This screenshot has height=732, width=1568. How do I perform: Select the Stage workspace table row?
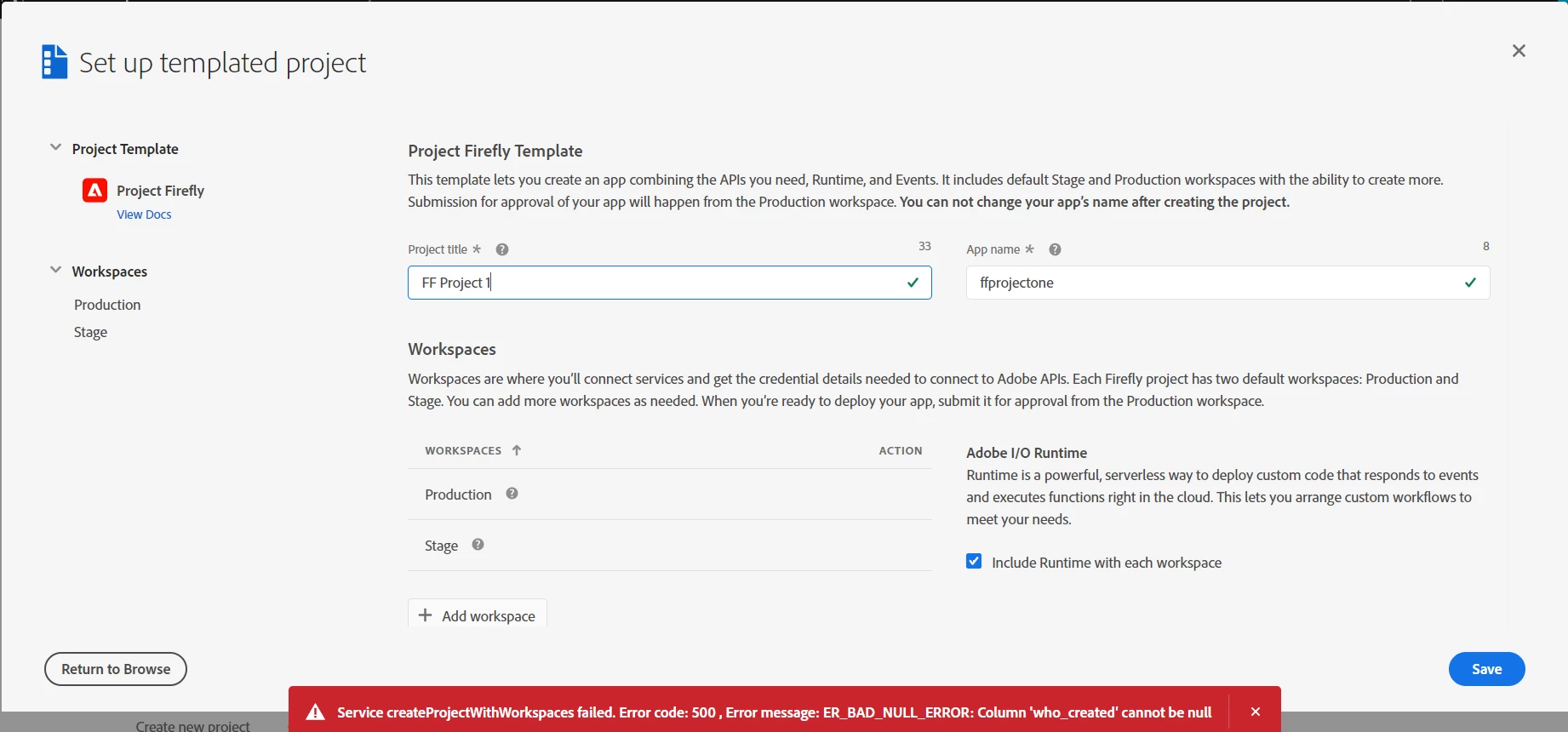point(670,546)
